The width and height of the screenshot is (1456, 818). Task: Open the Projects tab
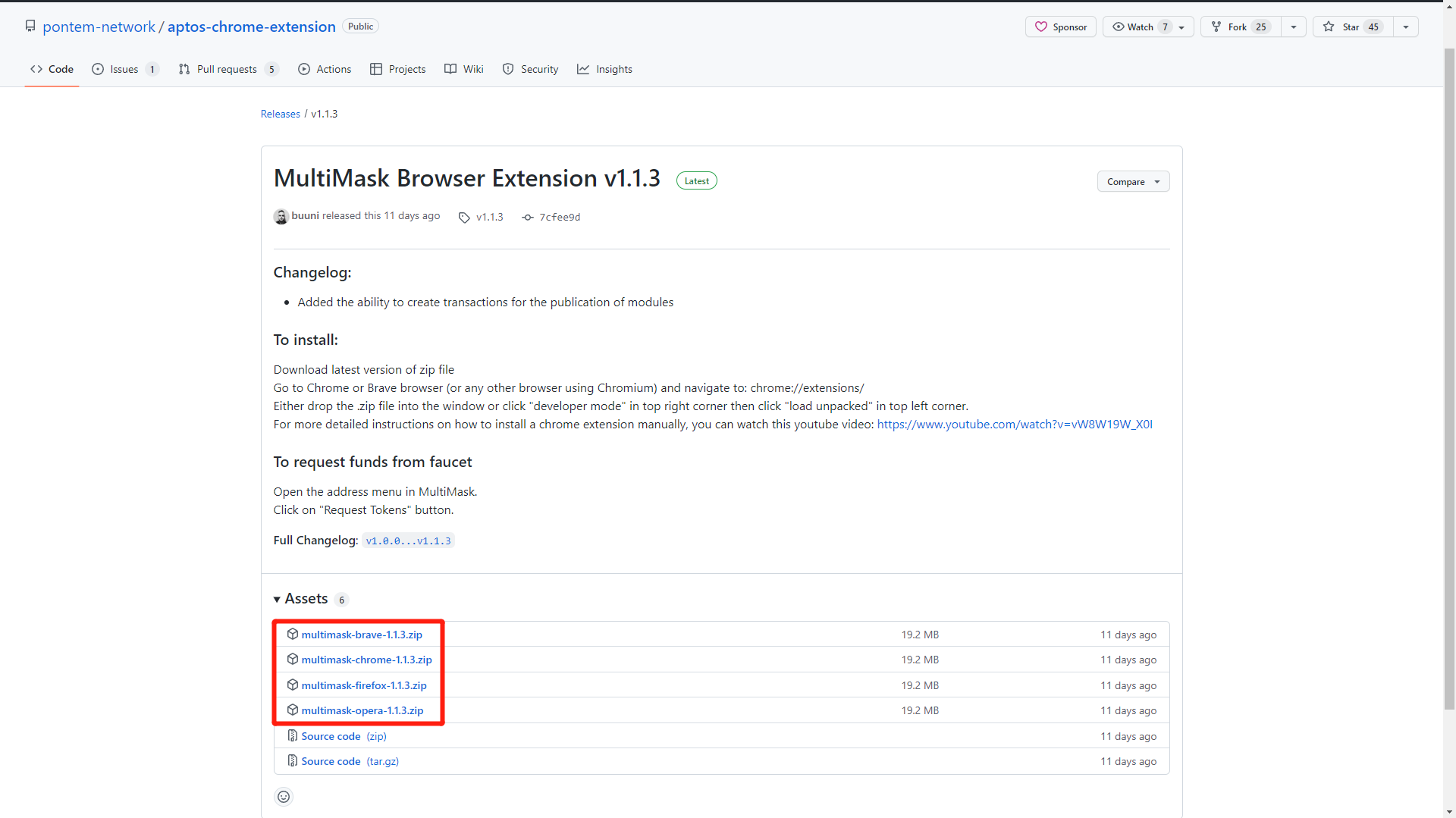point(397,69)
